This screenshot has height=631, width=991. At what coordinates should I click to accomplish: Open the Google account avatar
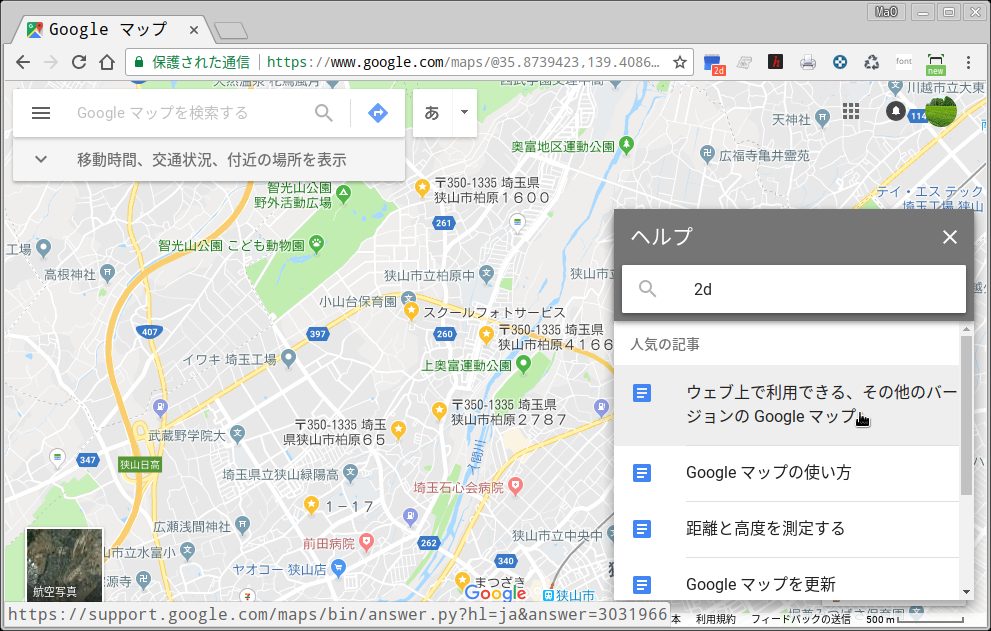941,111
